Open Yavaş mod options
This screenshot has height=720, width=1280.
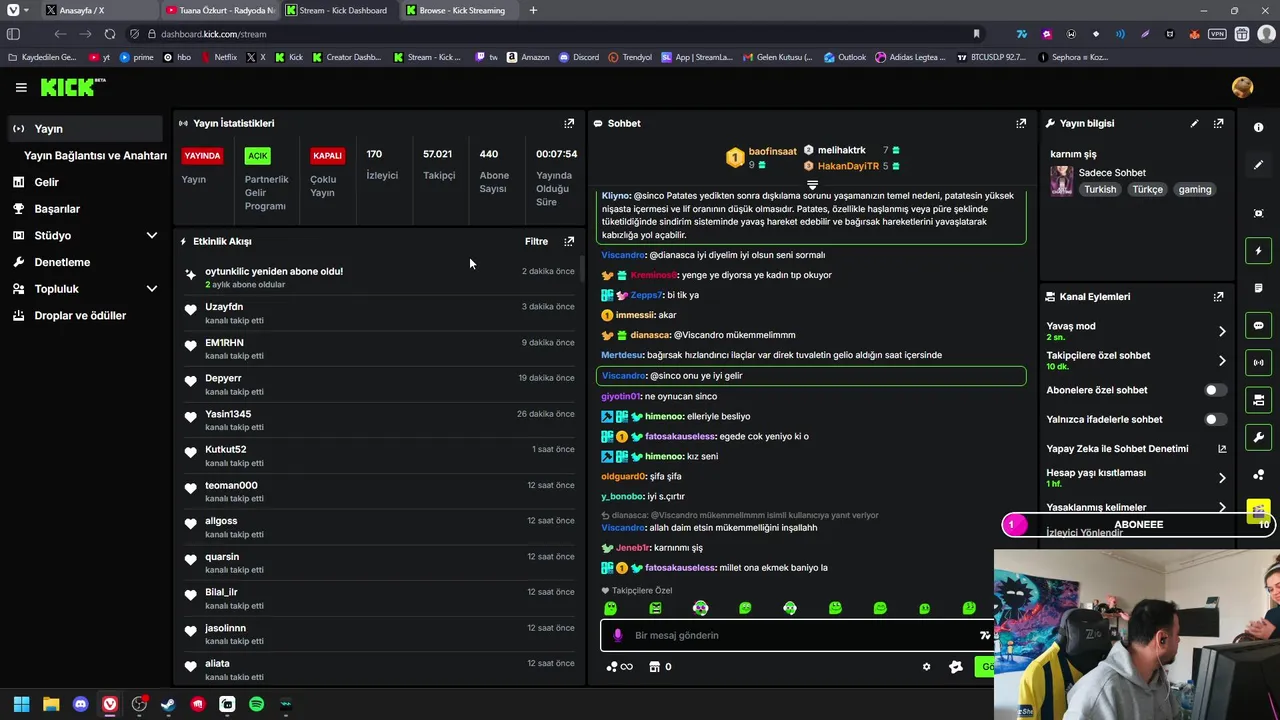[1135, 331]
